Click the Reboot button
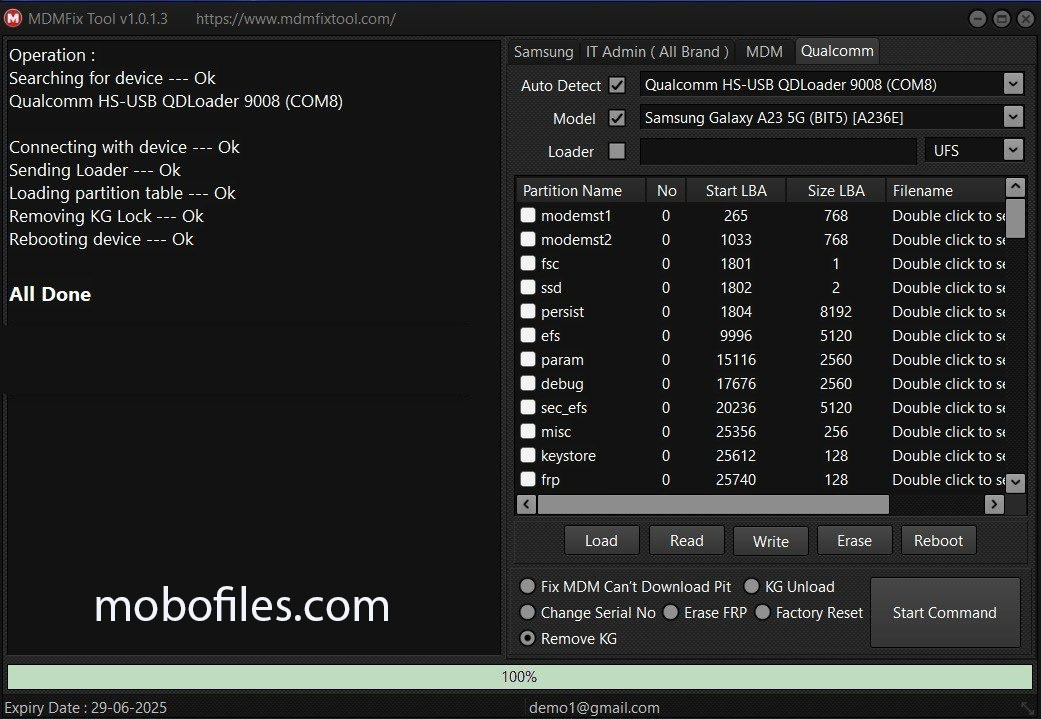Viewport: 1041px width, 719px height. [938, 540]
